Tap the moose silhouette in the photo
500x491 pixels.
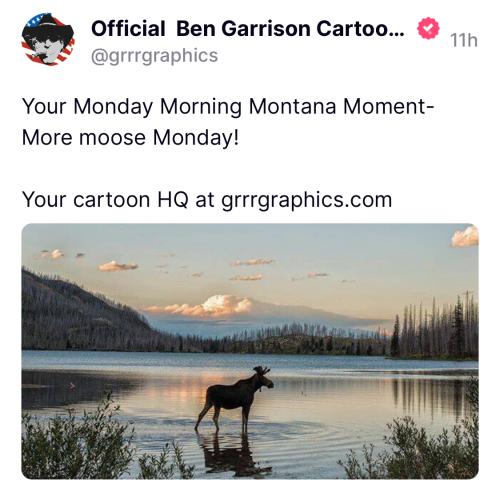[x=234, y=397]
